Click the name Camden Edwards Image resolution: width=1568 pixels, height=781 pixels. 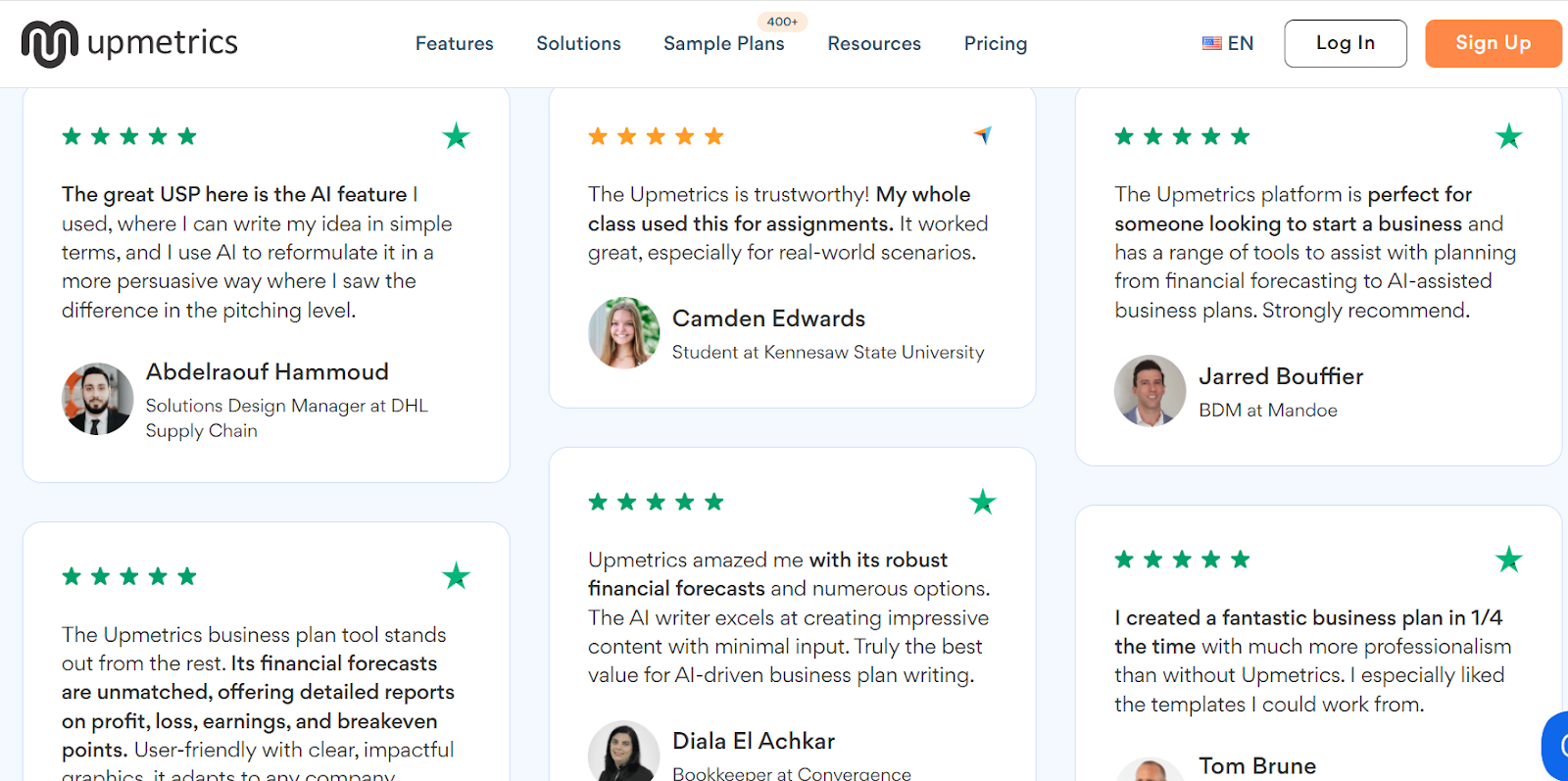[769, 318]
